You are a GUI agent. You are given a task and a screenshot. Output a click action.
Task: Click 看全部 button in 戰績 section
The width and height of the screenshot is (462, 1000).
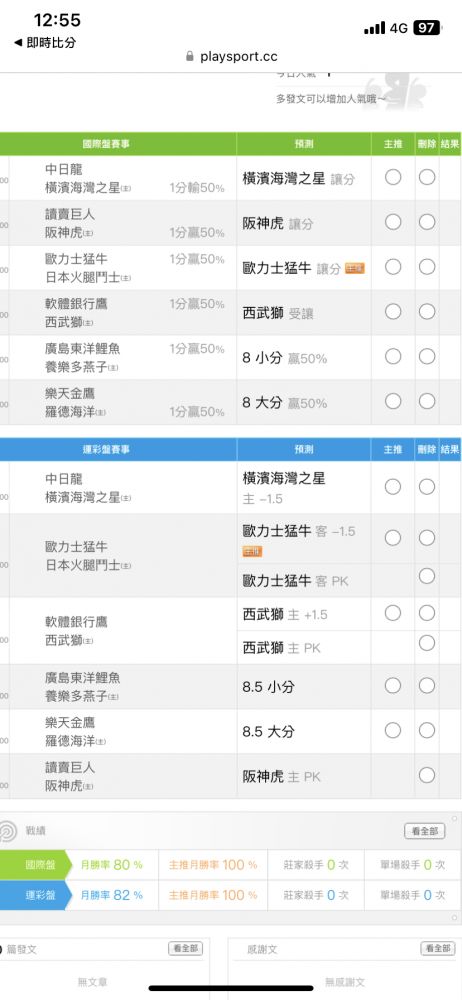point(424,831)
